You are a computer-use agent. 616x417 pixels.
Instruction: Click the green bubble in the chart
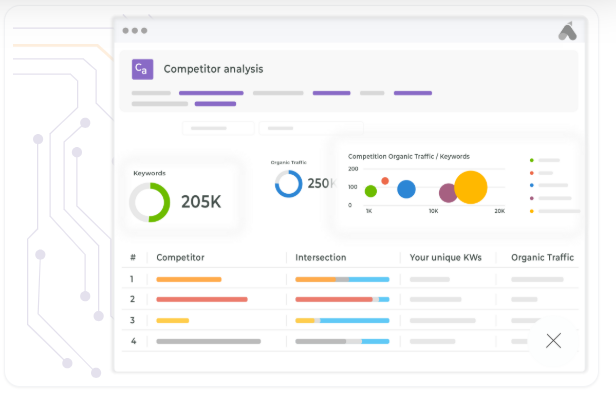coord(371,191)
